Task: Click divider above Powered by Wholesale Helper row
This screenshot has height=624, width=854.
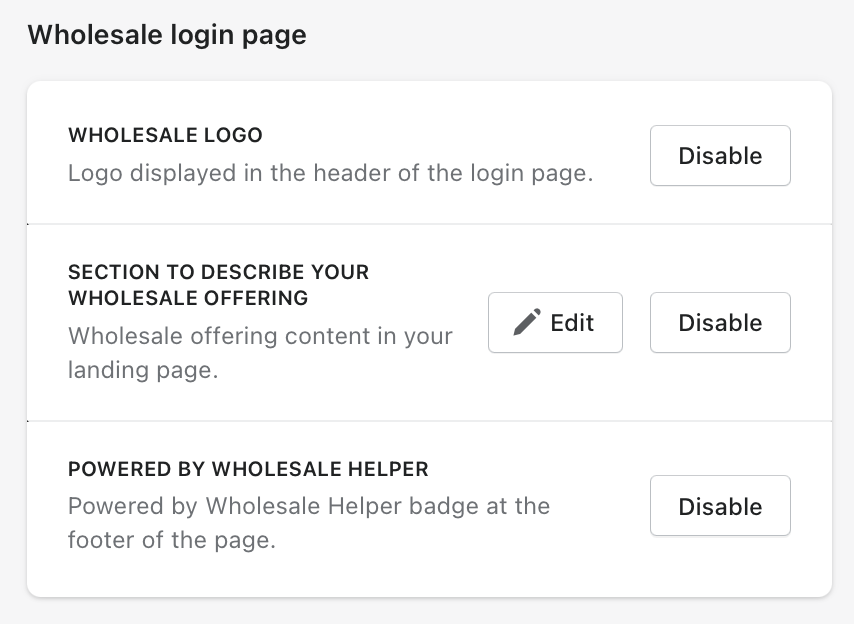Action: (x=429, y=421)
